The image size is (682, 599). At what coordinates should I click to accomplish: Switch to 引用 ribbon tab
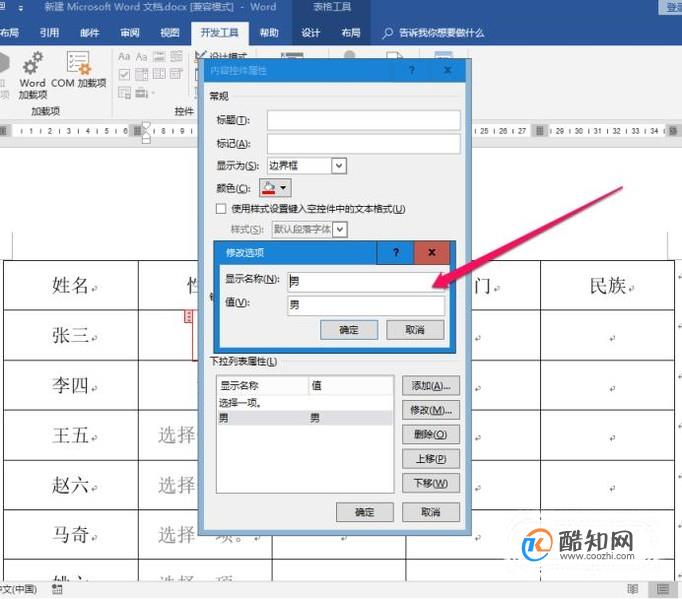(x=49, y=33)
